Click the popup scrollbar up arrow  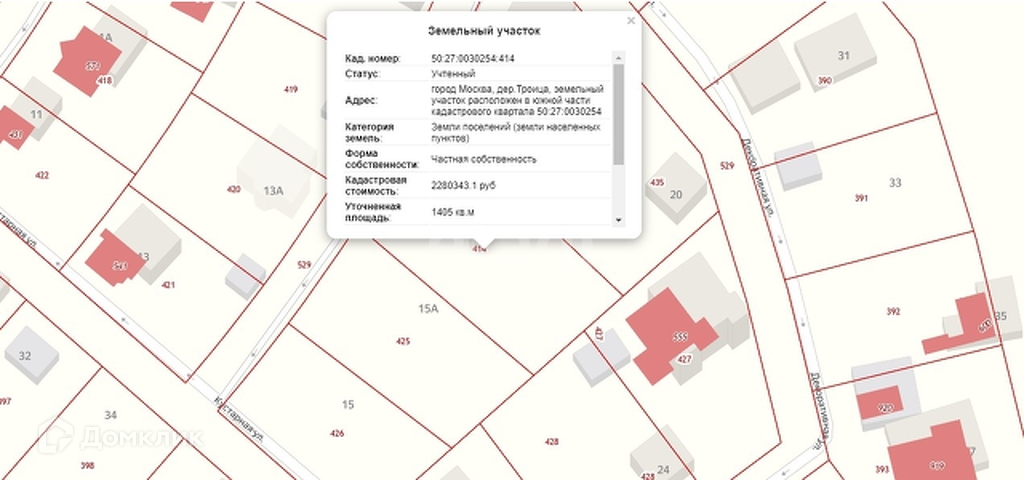click(618, 58)
